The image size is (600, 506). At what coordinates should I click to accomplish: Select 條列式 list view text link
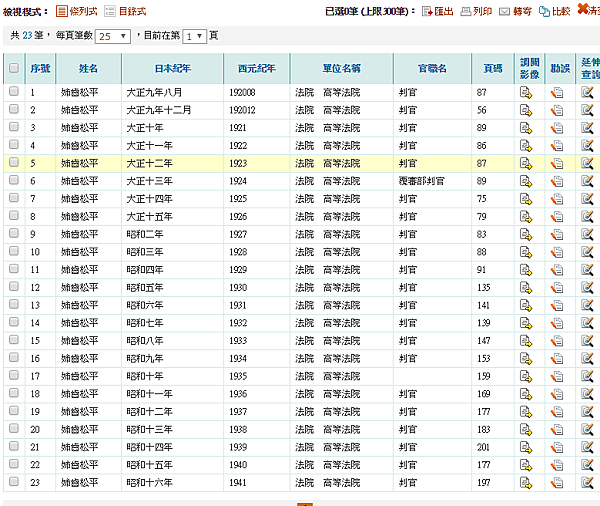click(83, 11)
